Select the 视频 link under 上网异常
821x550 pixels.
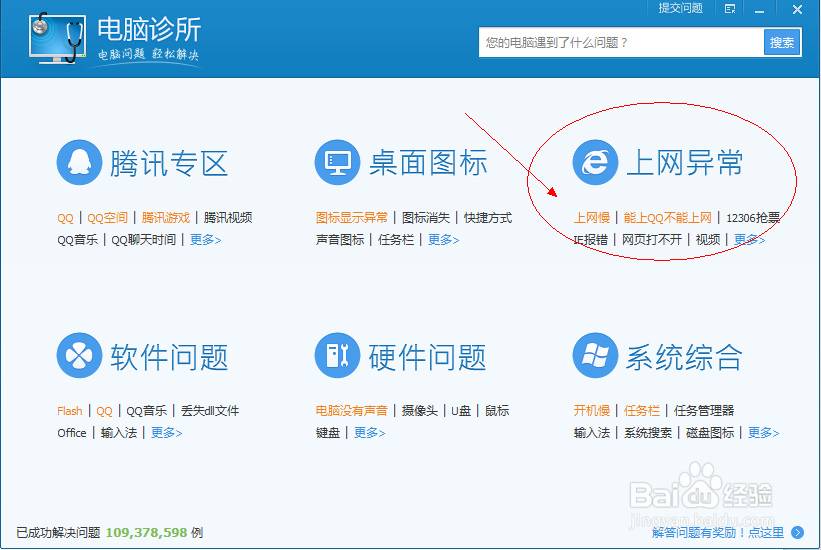click(708, 240)
